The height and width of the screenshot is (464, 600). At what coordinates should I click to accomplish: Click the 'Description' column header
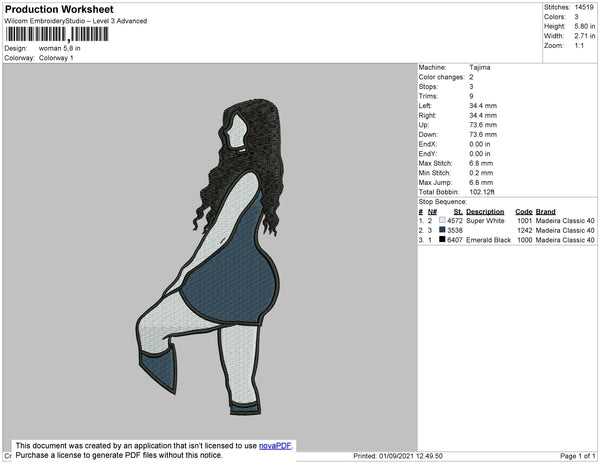(485, 212)
